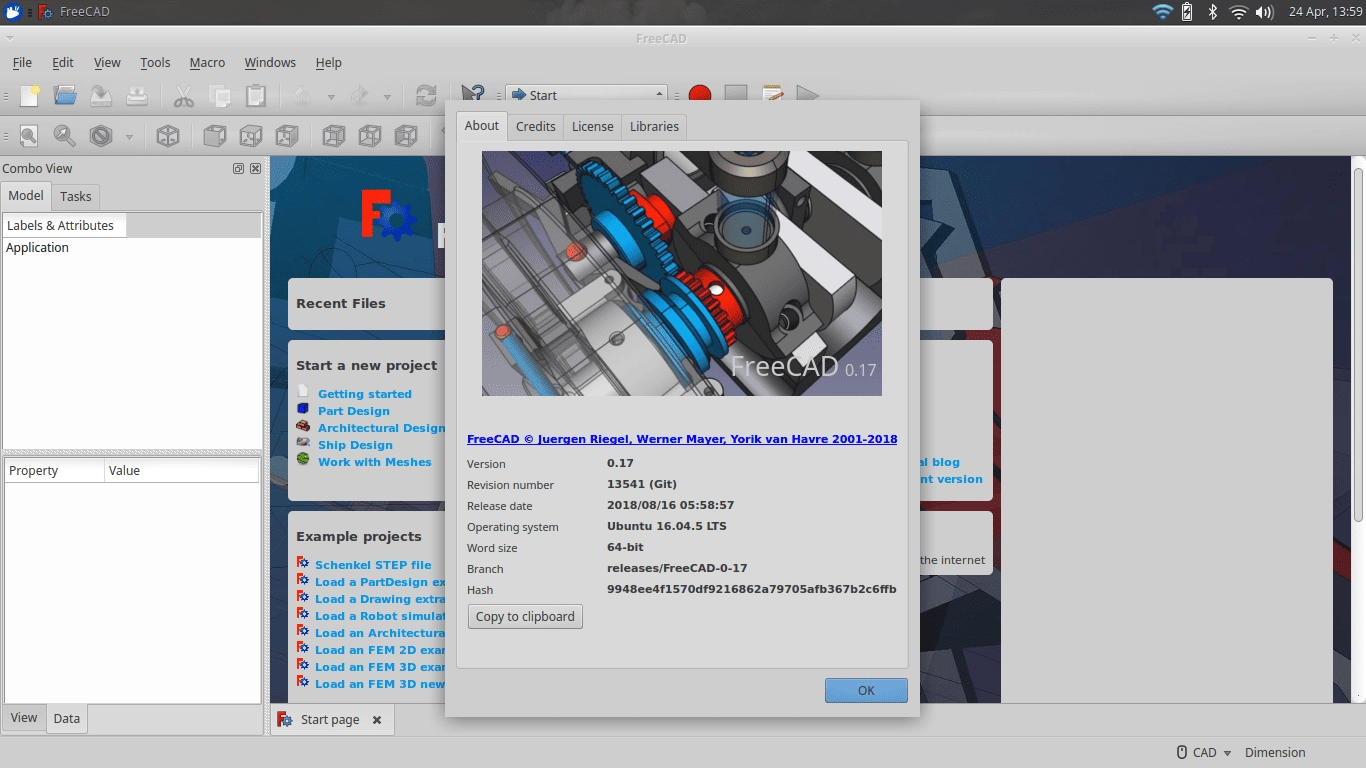Image resolution: width=1366 pixels, height=768 pixels.
Task: Select the View tab under properties
Action: coord(24,718)
